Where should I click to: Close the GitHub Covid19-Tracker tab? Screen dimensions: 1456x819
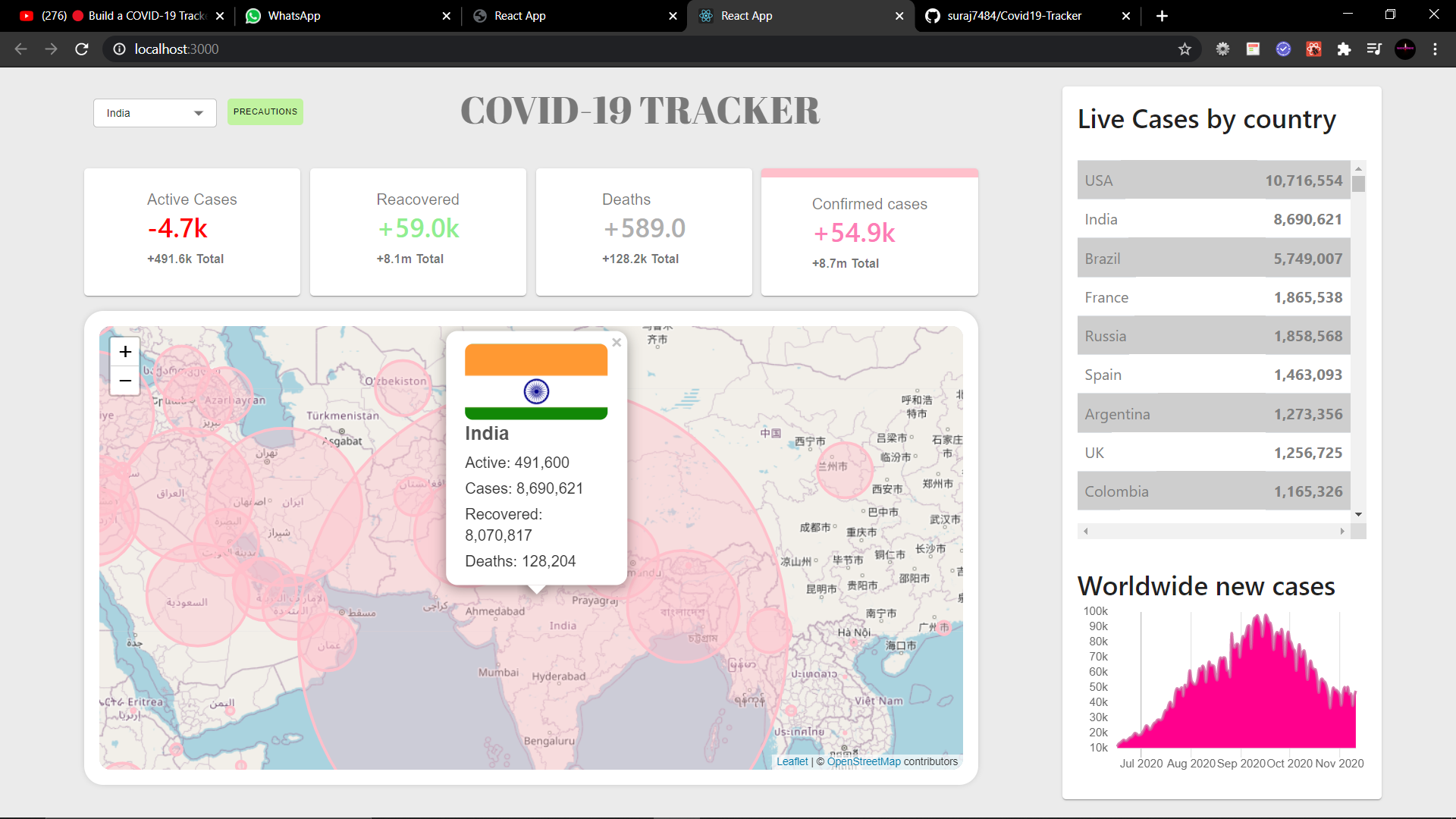(x=1126, y=16)
